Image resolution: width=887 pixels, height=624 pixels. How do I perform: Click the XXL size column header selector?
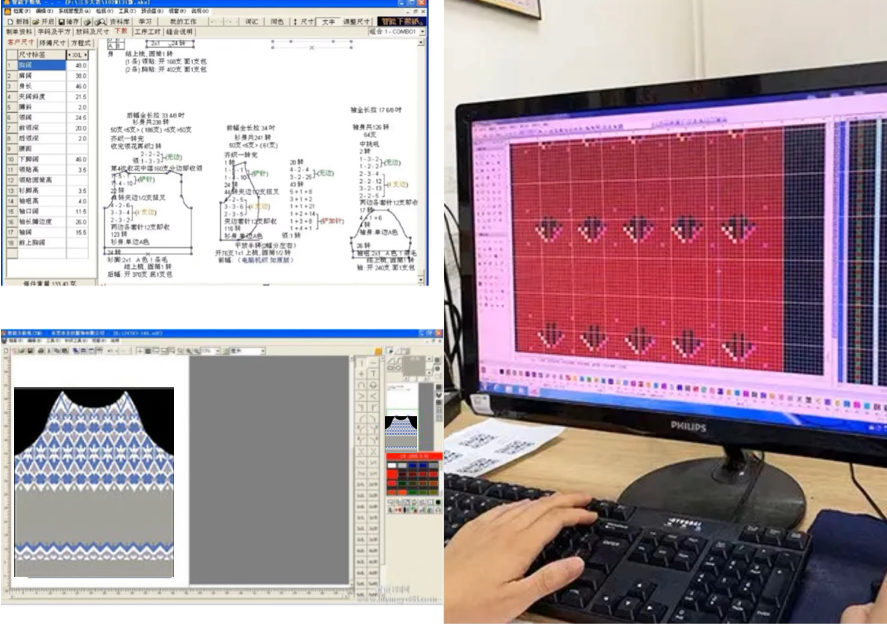point(77,55)
